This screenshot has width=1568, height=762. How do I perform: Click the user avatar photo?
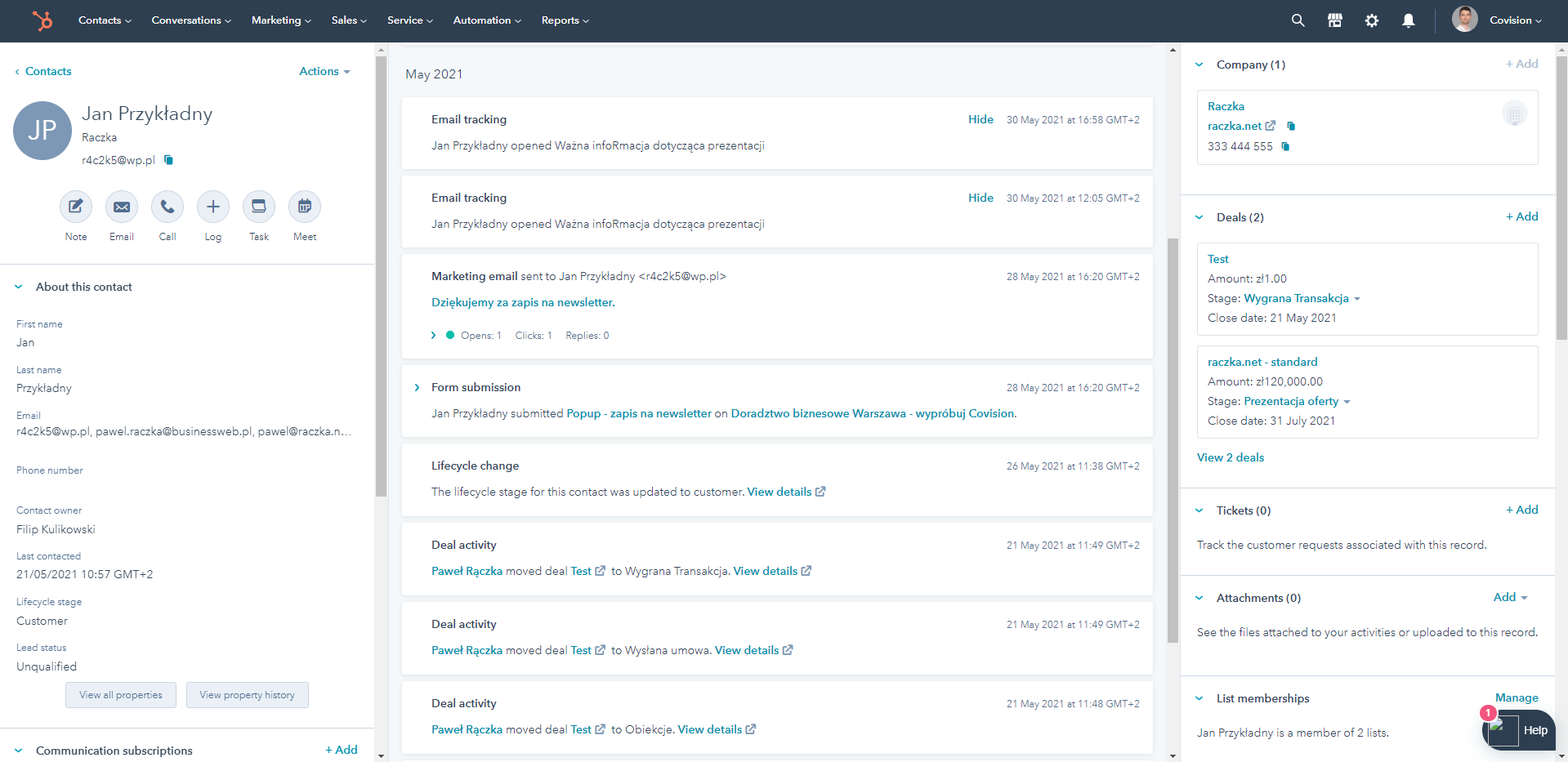[1465, 20]
